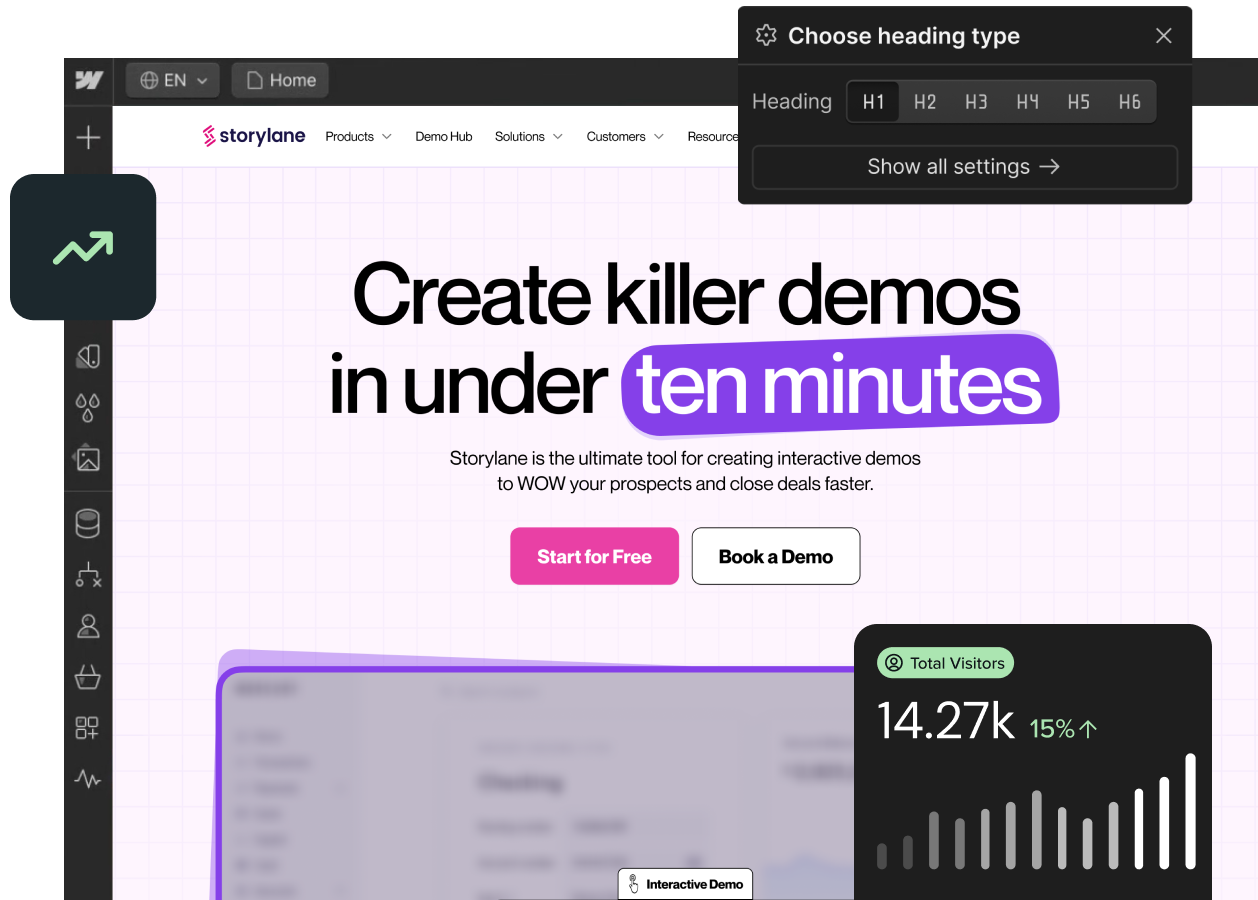The width and height of the screenshot is (1258, 900).
Task: Select the H5 heading type
Action: 1078,102
